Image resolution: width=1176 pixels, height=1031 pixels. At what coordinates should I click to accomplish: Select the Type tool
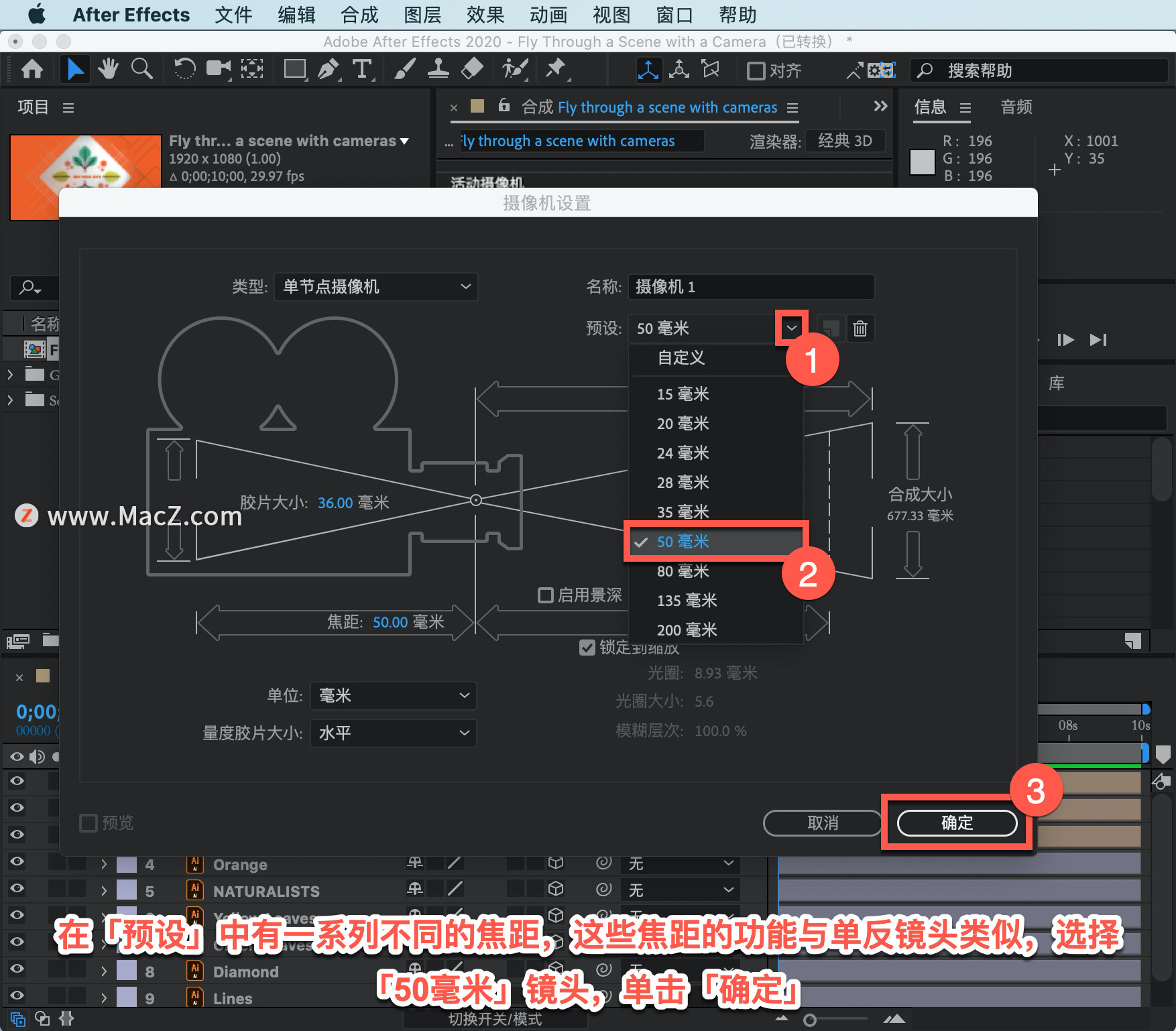click(x=363, y=69)
